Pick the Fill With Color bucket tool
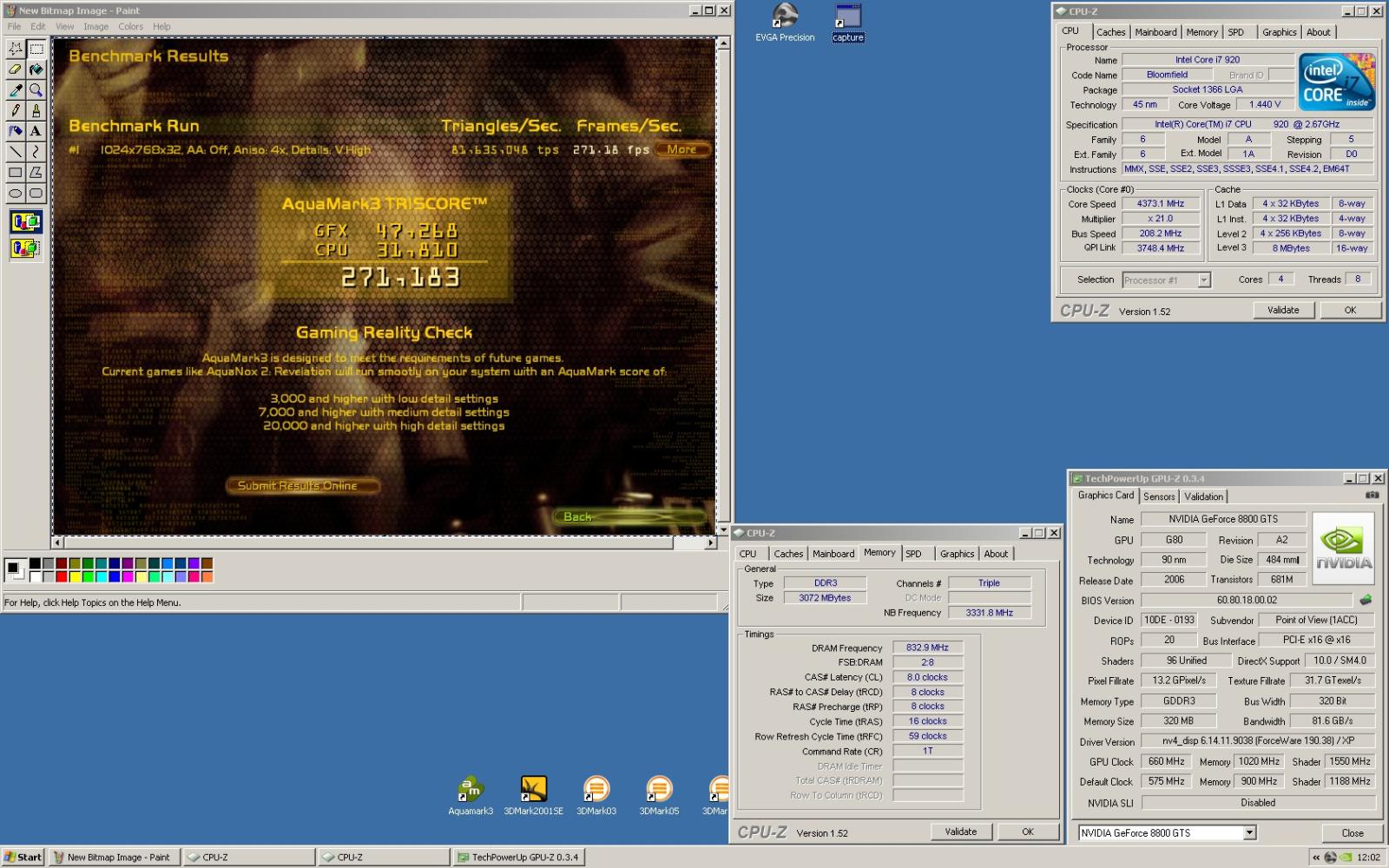The width and height of the screenshot is (1389, 868). (36, 69)
